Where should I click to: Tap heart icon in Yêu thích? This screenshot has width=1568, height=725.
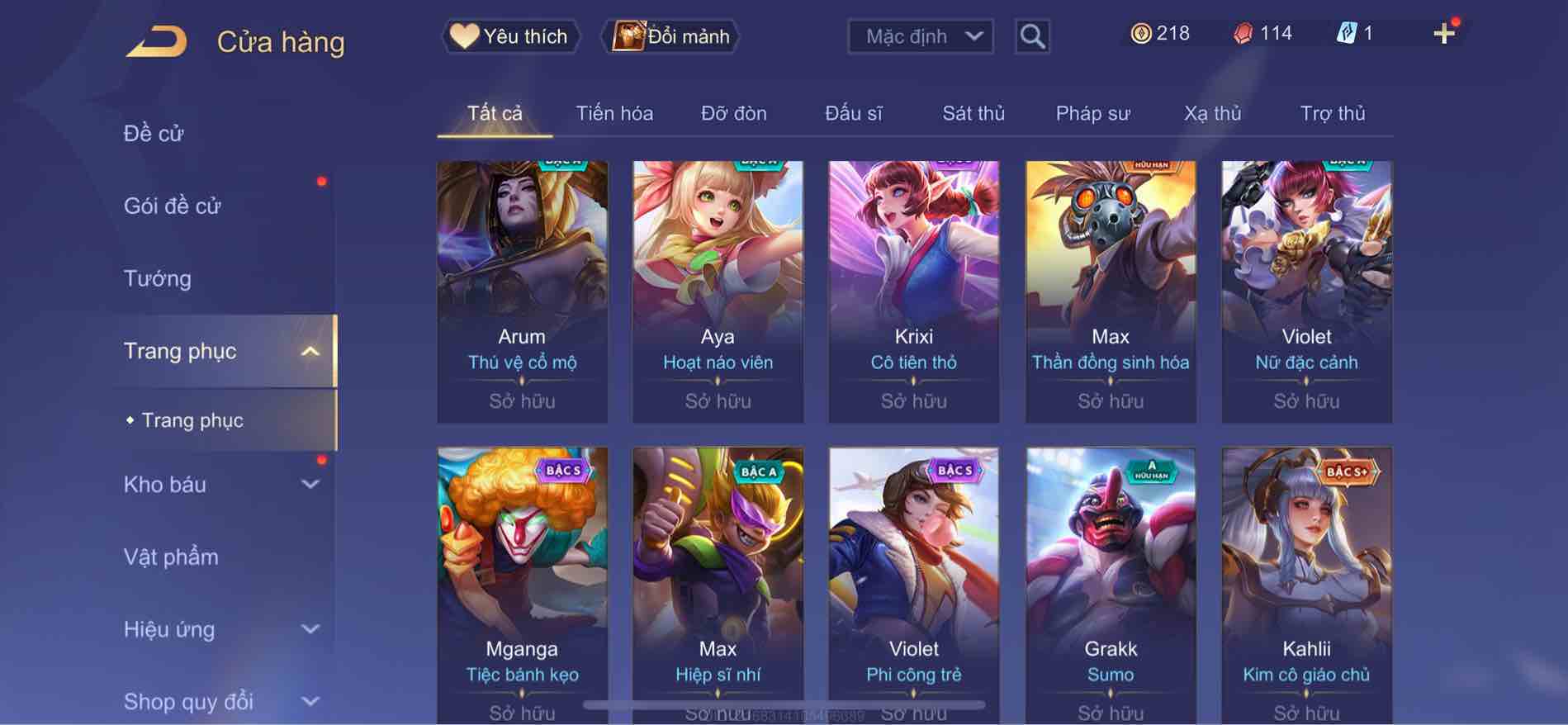pyautogui.click(x=464, y=36)
